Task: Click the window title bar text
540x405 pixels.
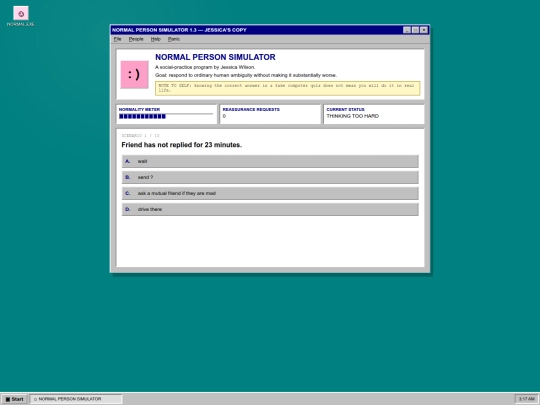Action: 179,30
